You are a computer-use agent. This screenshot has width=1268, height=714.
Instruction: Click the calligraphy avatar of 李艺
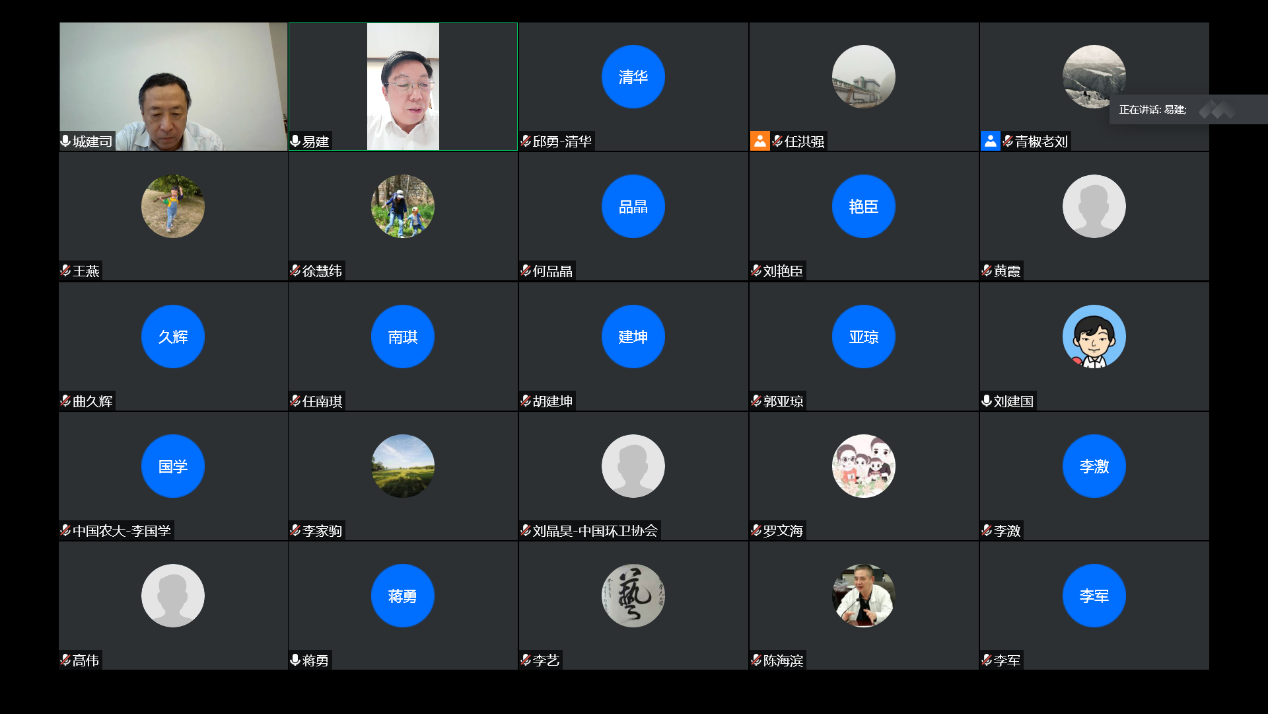tap(633, 596)
